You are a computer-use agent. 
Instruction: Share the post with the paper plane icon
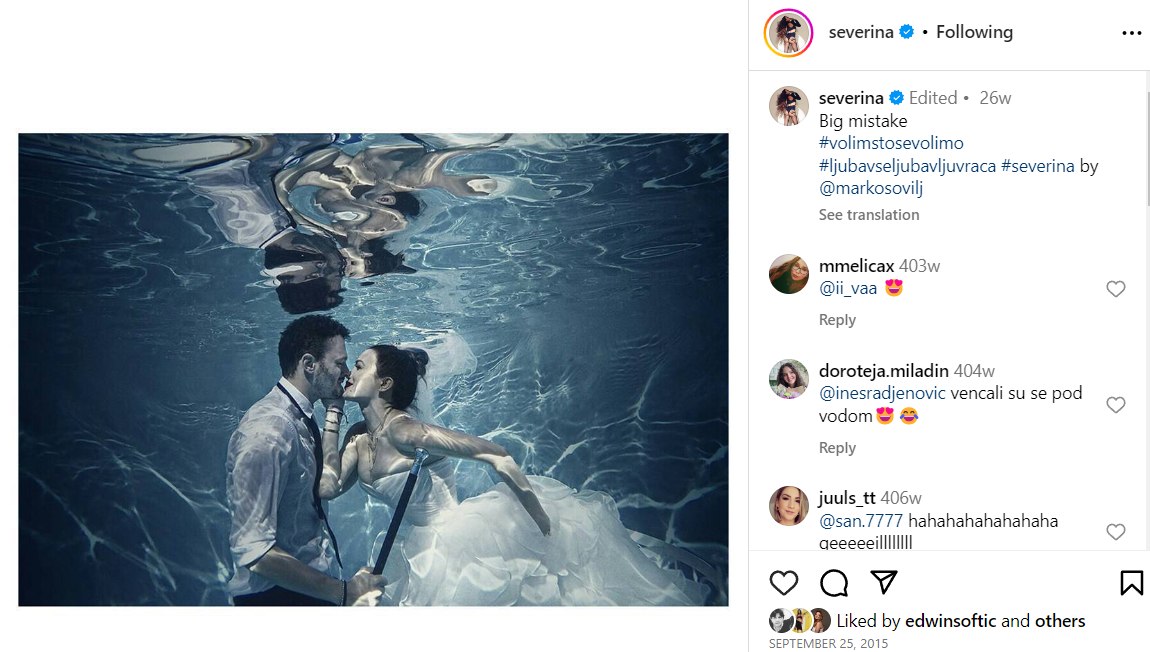(x=882, y=582)
